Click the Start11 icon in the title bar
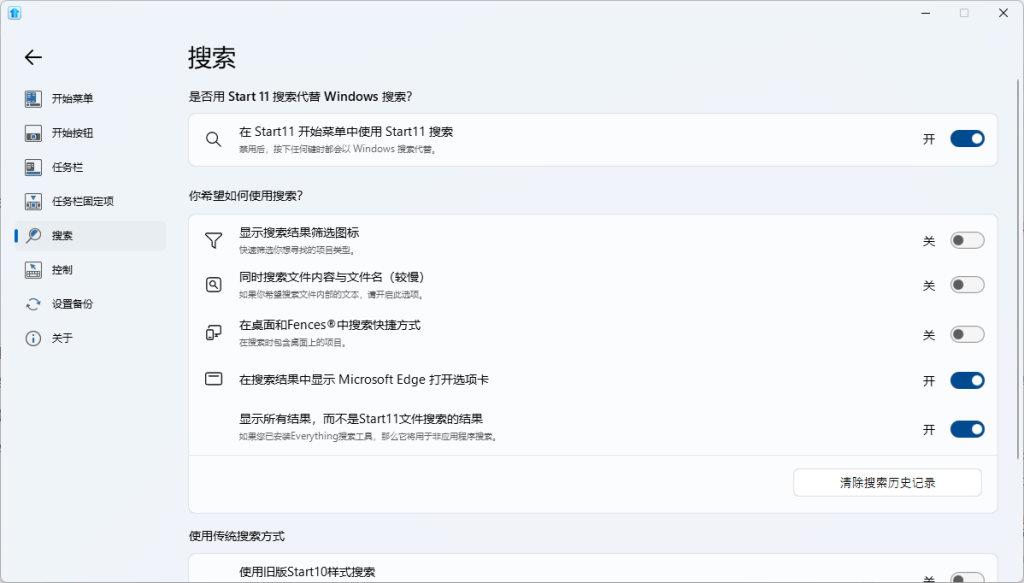Screen dimensions: 1024x583 click(x=13, y=13)
